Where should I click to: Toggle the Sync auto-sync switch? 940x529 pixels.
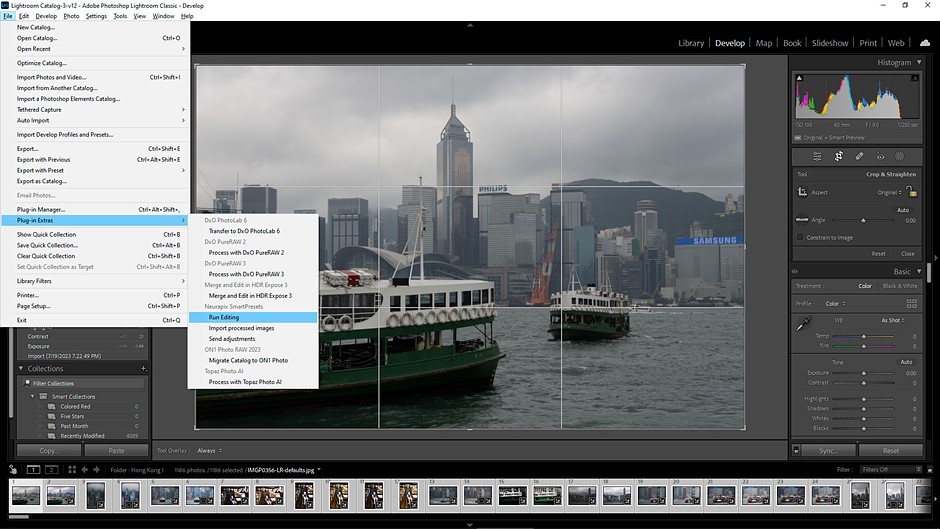(796, 450)
